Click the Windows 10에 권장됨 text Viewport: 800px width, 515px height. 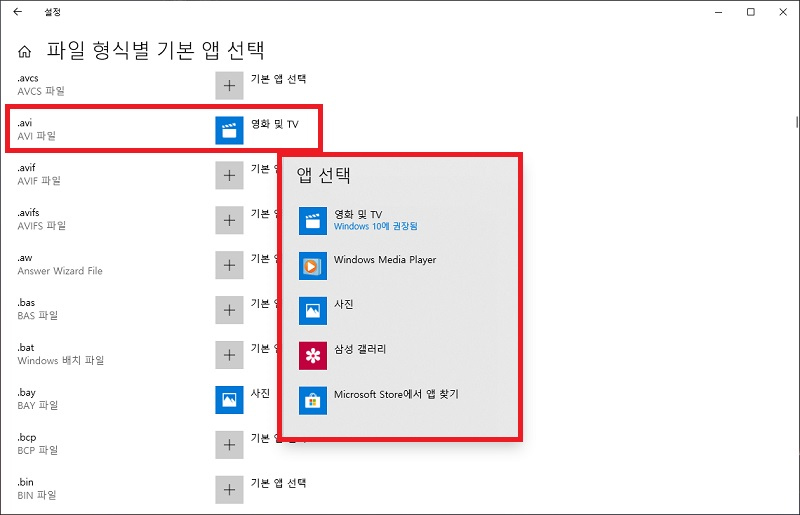pos(376,226)
